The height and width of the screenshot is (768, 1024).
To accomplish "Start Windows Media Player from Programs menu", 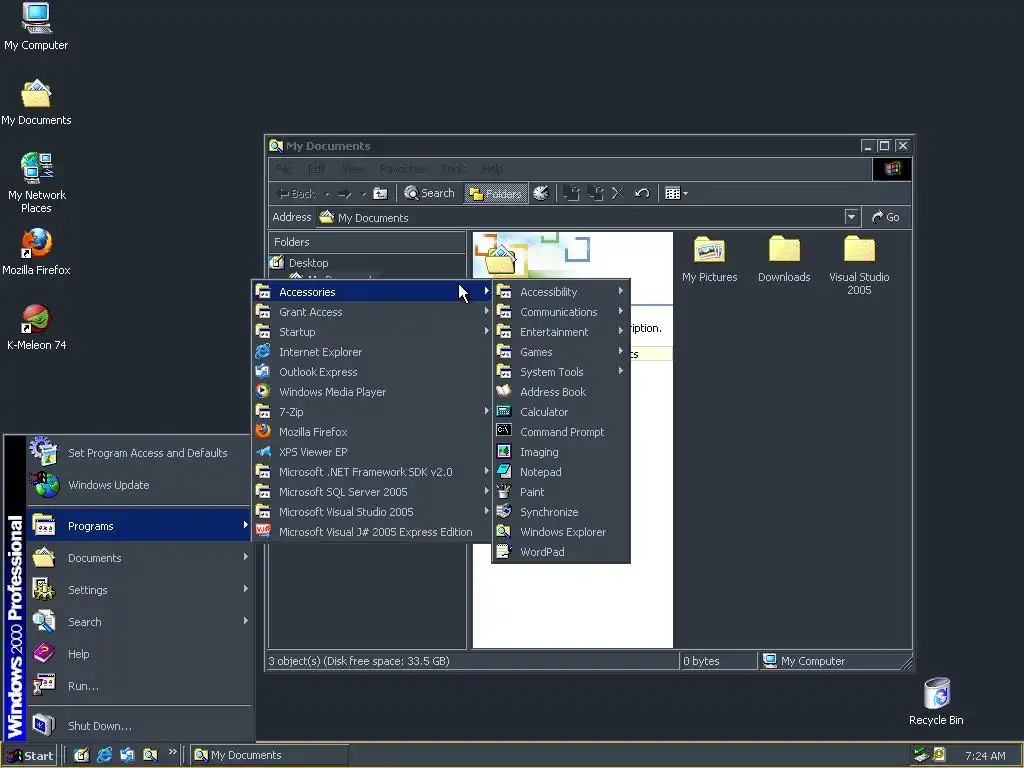I will 372,392.
